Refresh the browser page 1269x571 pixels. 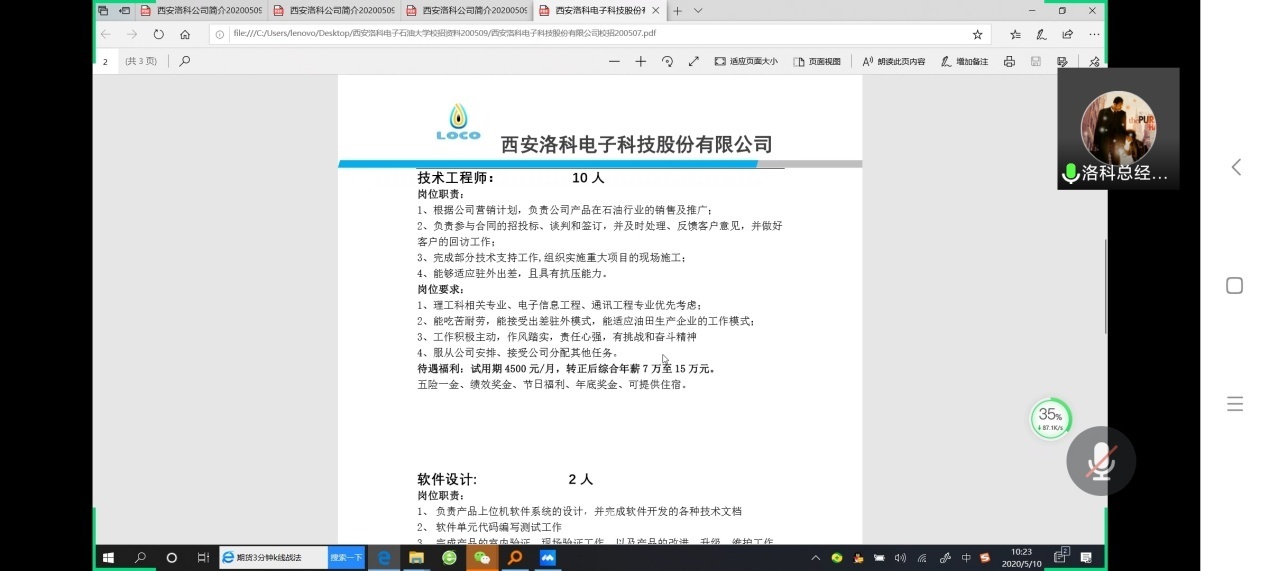pos(158,34)
